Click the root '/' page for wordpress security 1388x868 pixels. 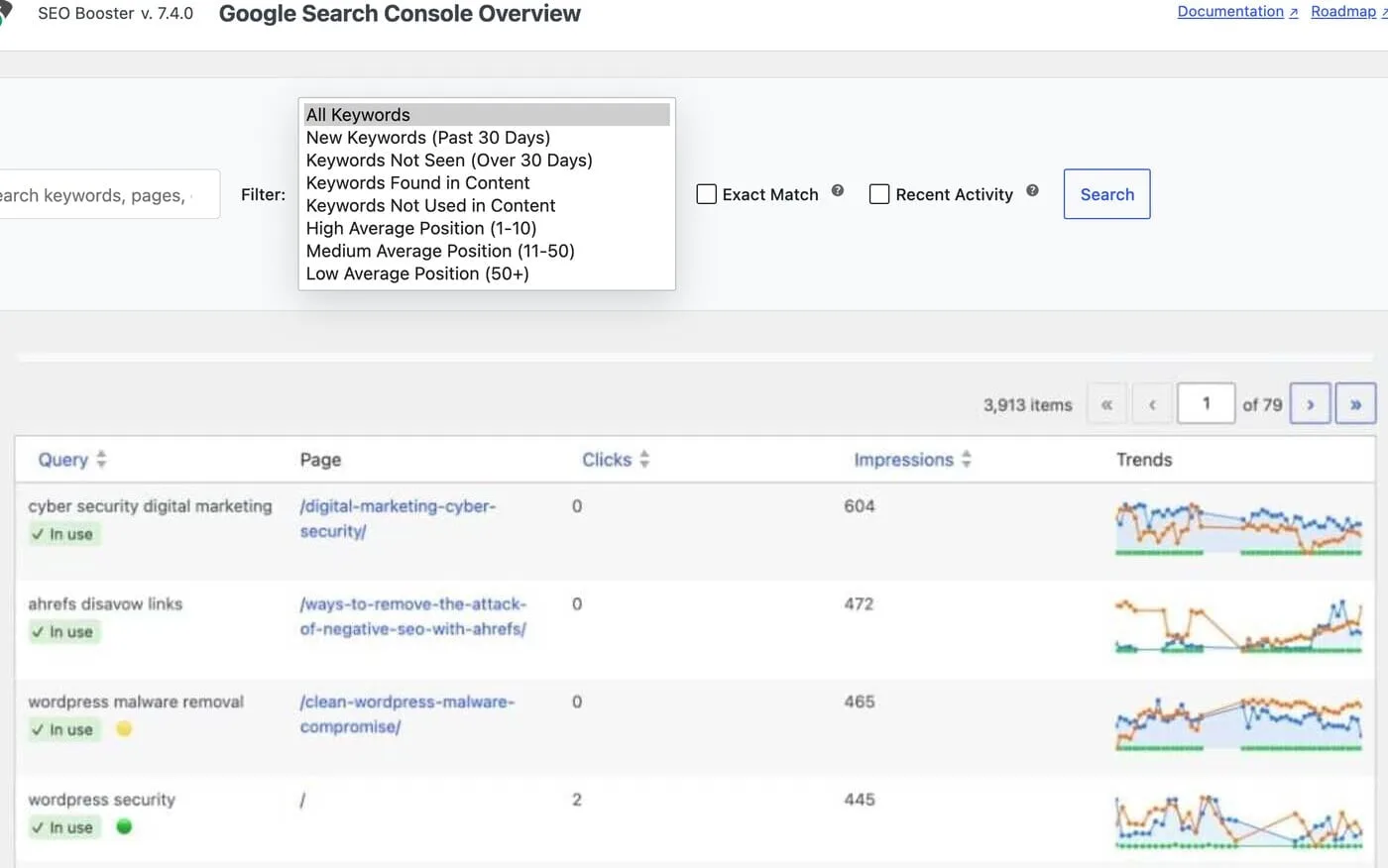(x=302, y=800)
